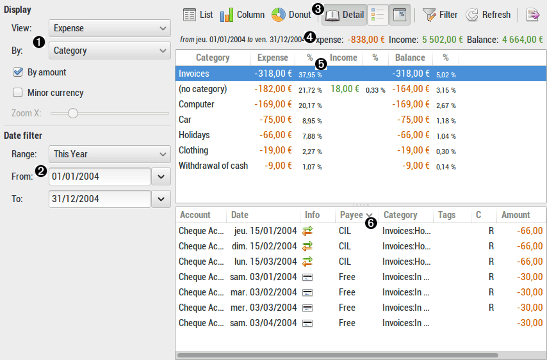Select the Holidays category row
The height and width of the screenshot is (360, 547).
click(361, 135)
